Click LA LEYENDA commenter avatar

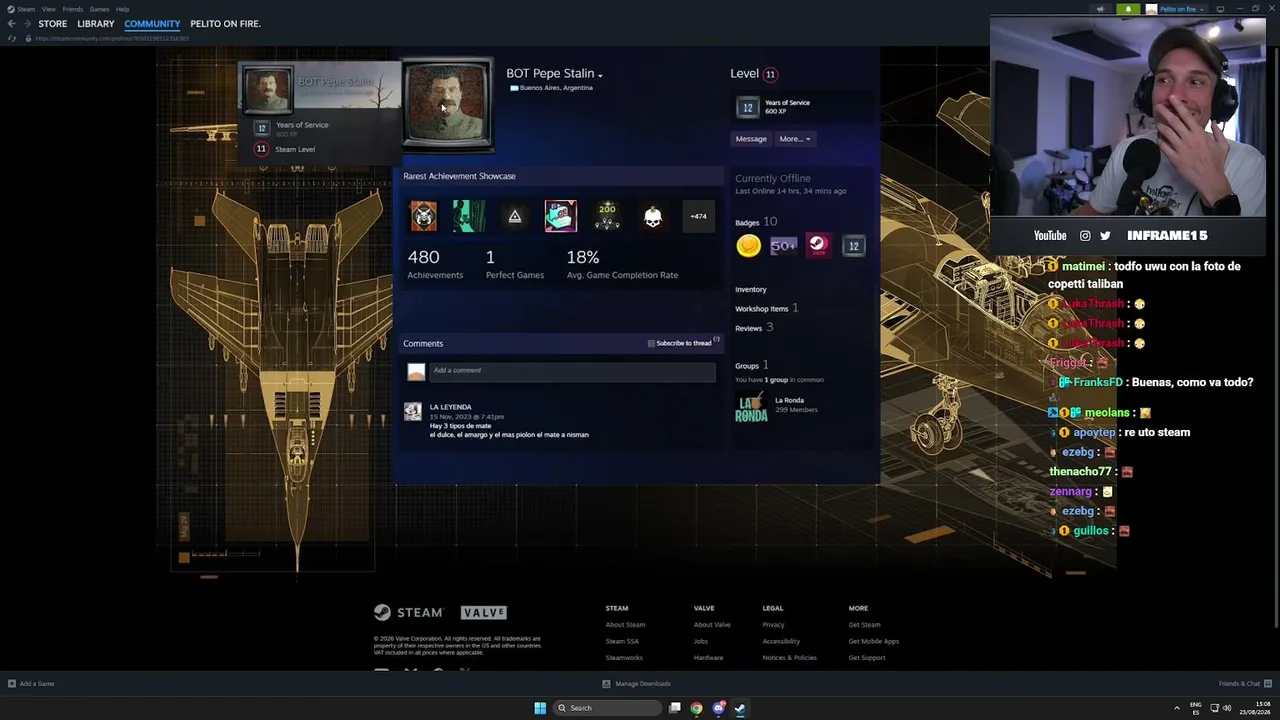[x=413, y=411]
